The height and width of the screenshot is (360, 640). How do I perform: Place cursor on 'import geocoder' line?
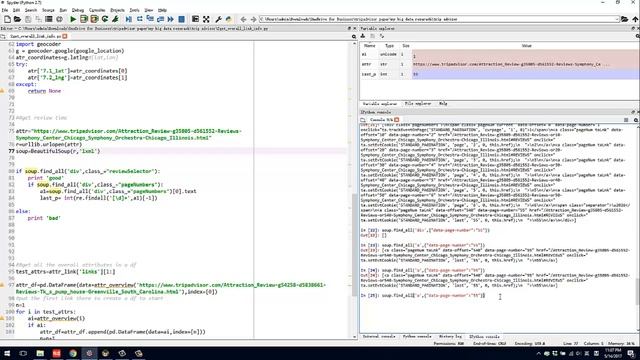[38, 44]
